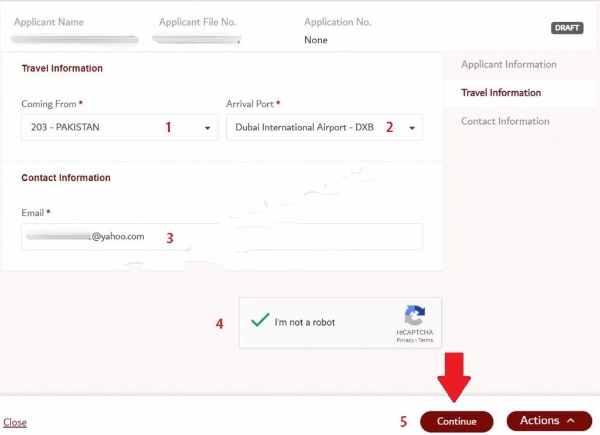Click the Application No. value None

[316, 40]
